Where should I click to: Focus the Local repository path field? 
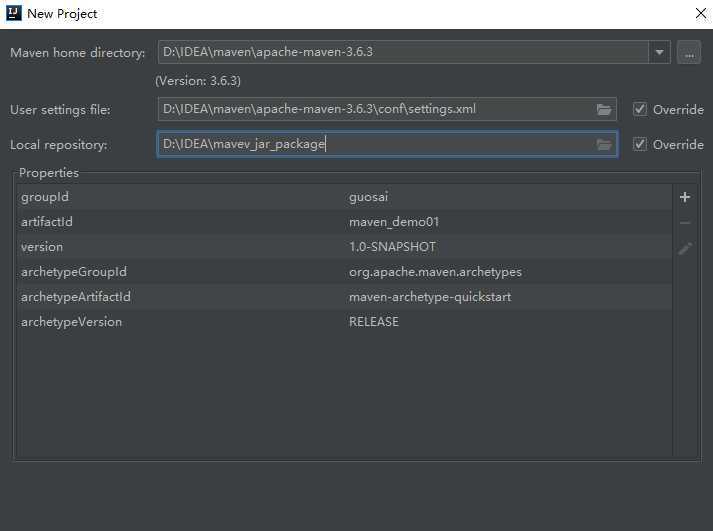387,144
